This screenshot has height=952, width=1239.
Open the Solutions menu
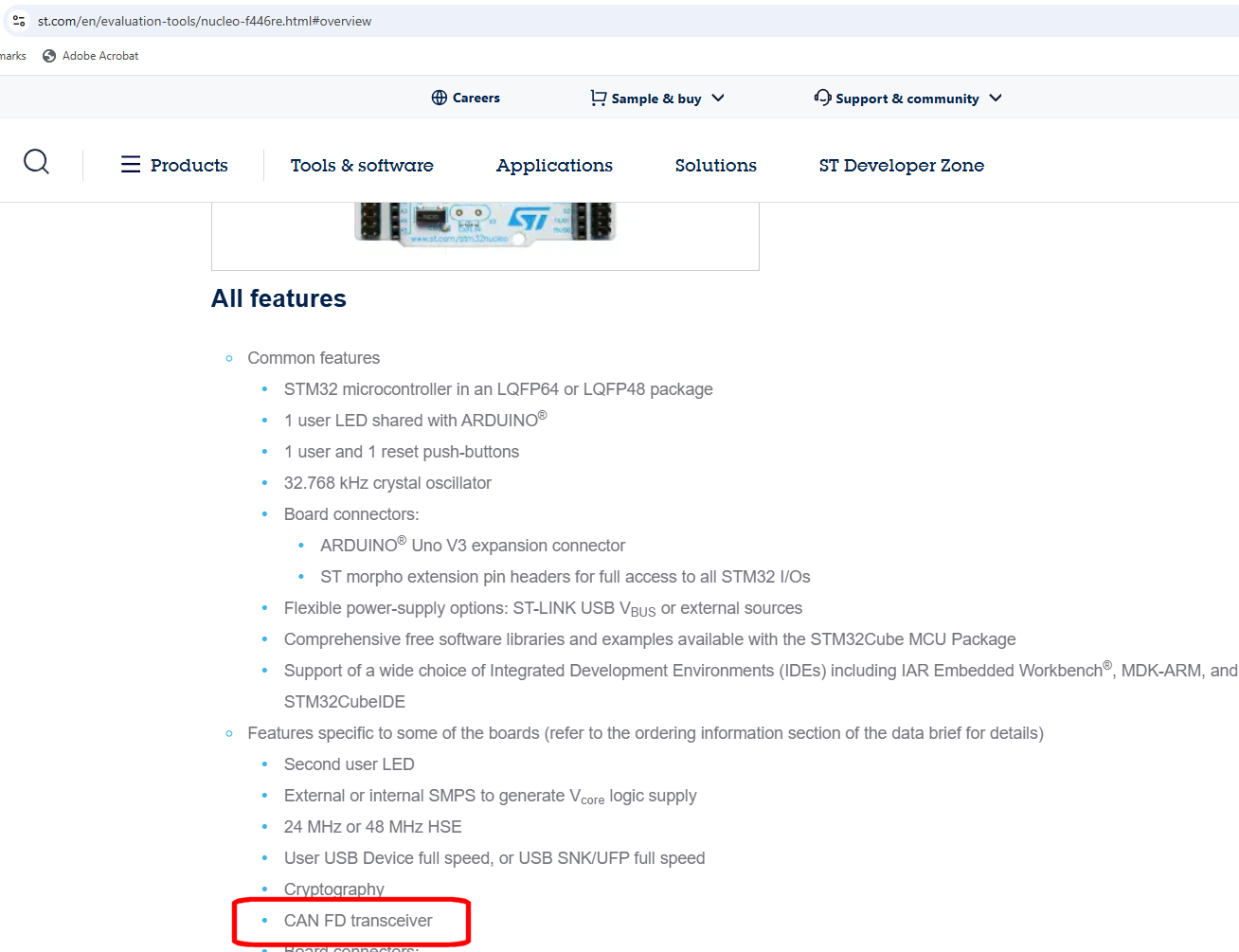(x=715, y=165)
